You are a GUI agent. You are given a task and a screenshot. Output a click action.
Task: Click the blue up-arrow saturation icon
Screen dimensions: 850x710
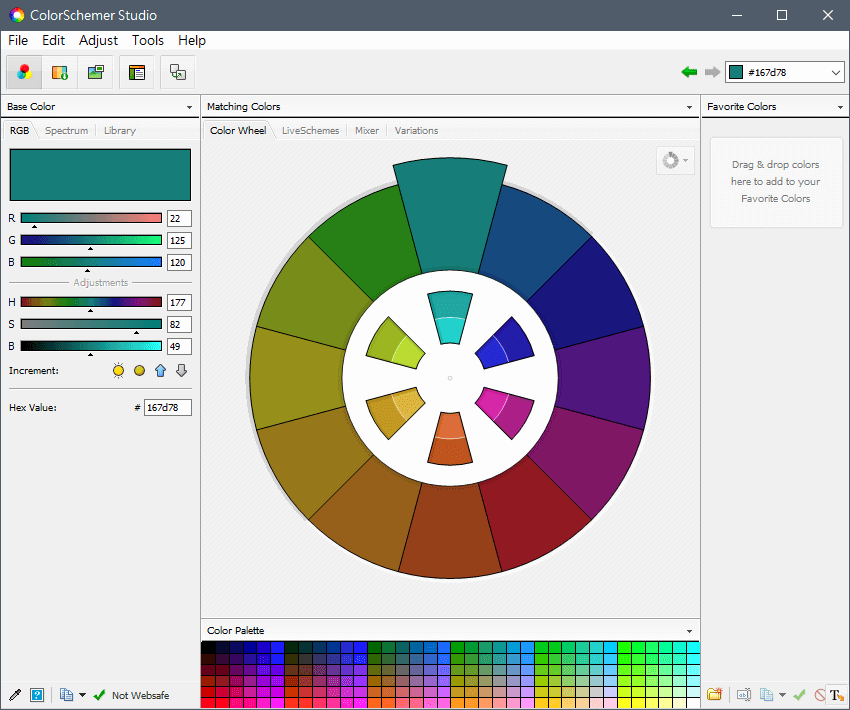pos(160,371)
